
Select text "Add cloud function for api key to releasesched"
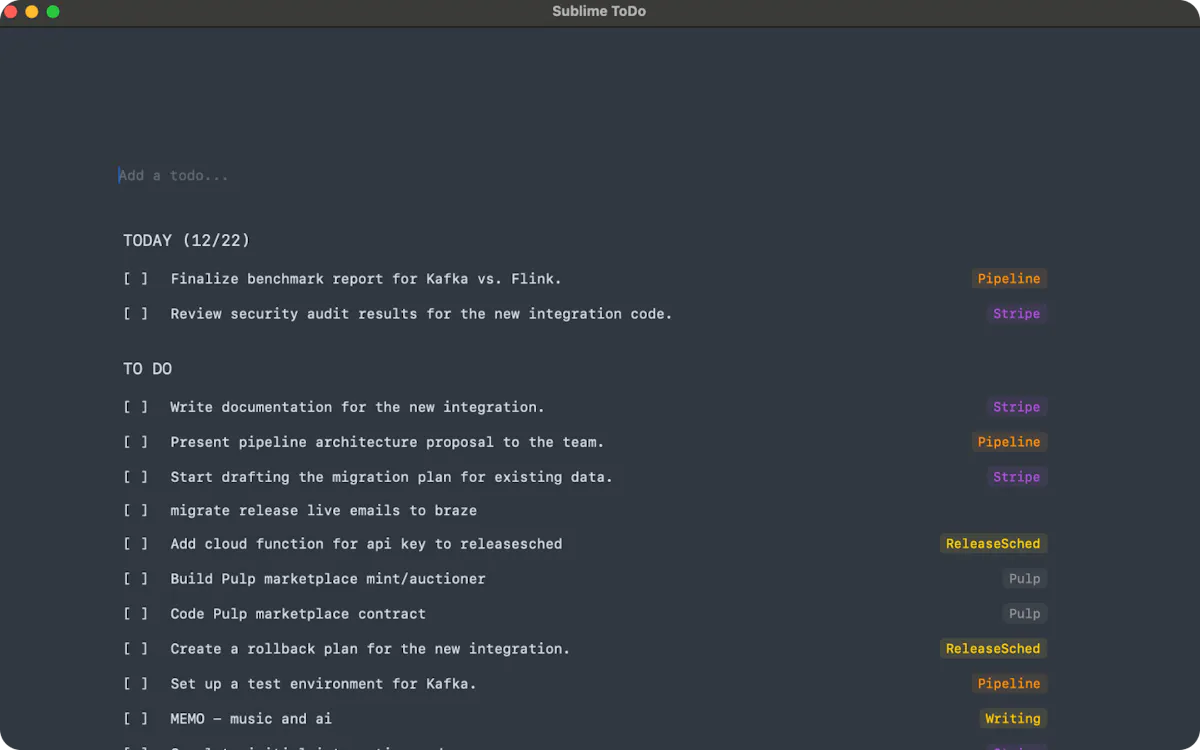click(366, 544)
